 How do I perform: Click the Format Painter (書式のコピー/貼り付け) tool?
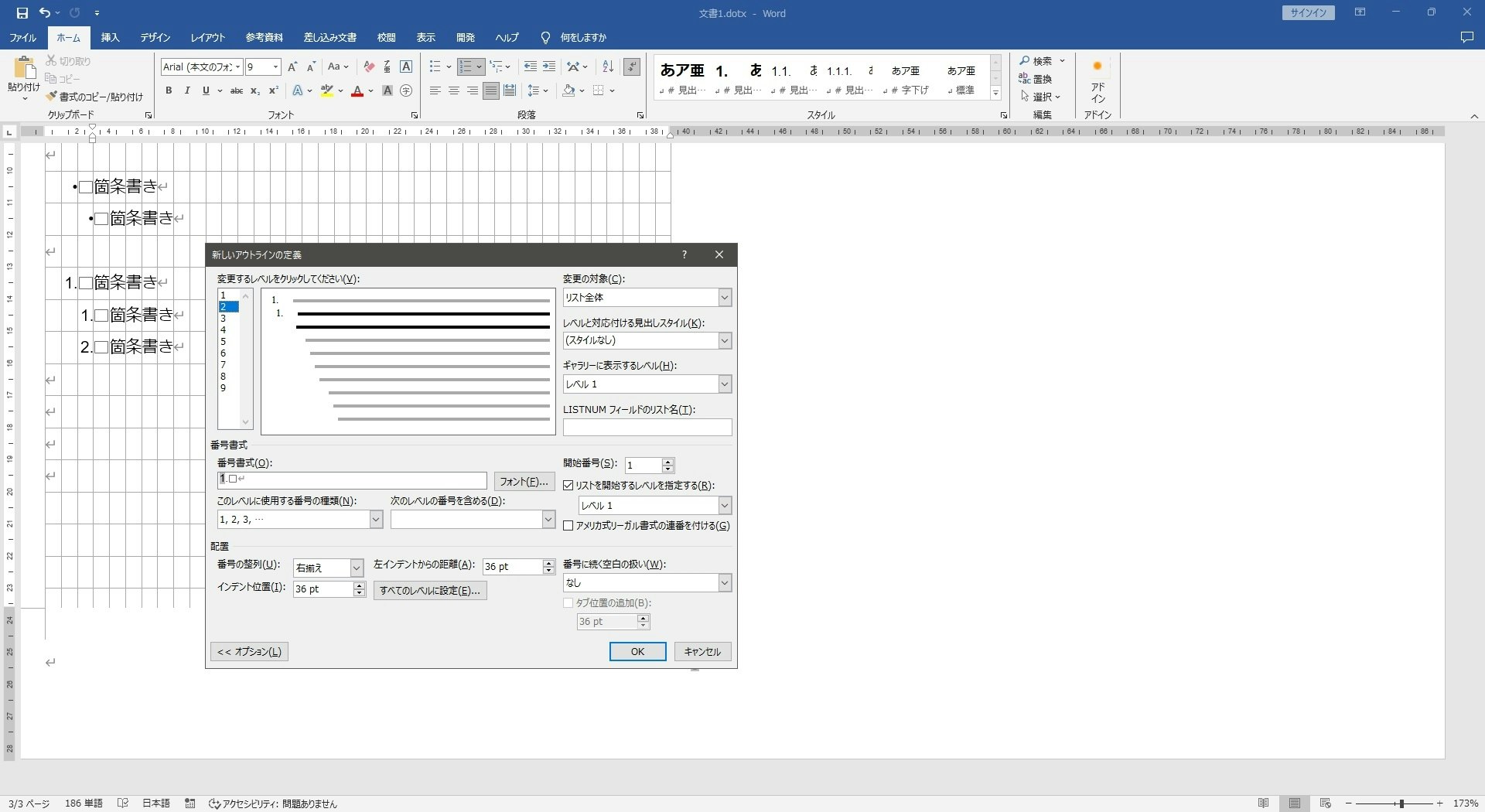[94, 97]
